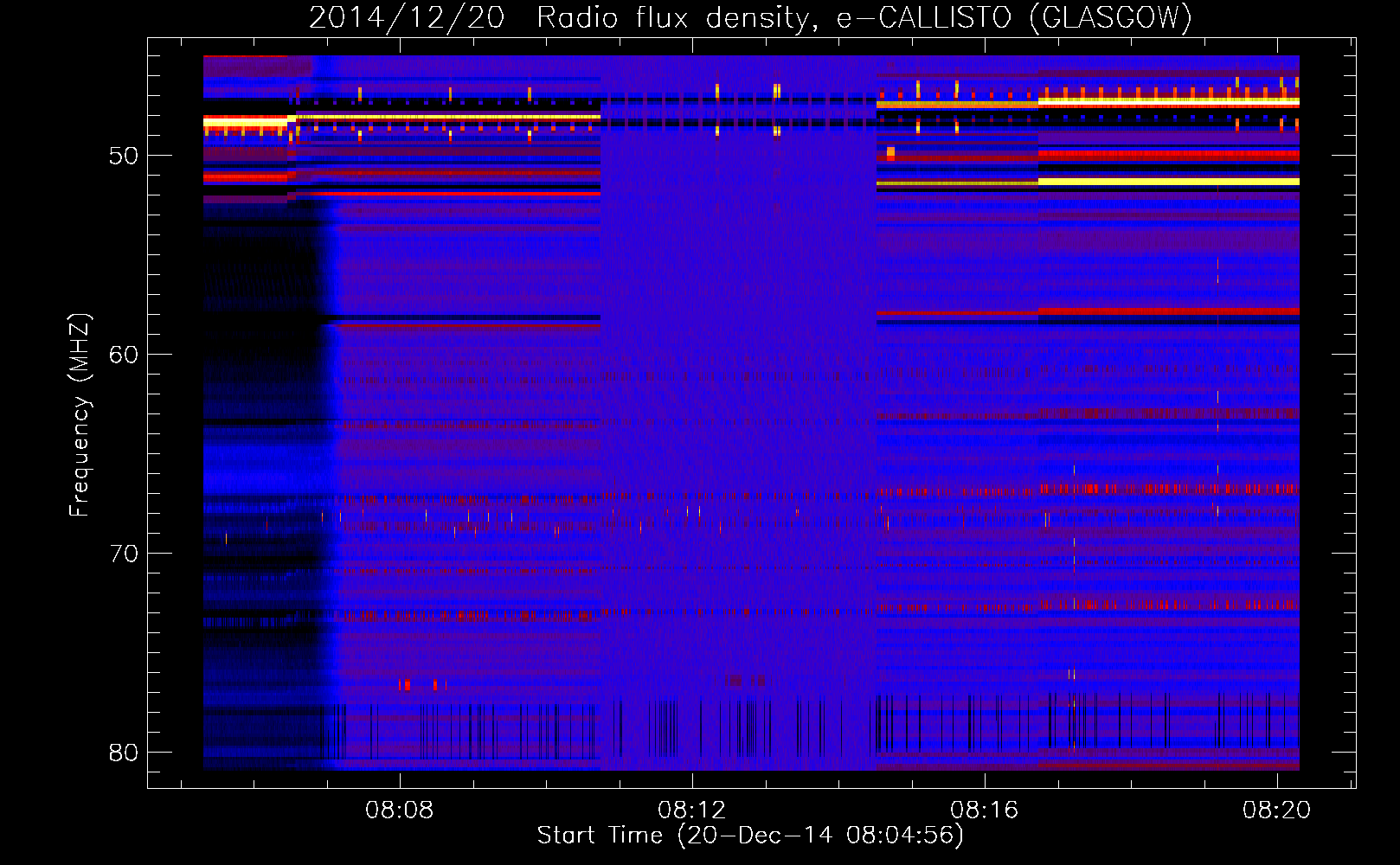
Task: Click the 70 frequency tick label
Action: pos(124,554)
